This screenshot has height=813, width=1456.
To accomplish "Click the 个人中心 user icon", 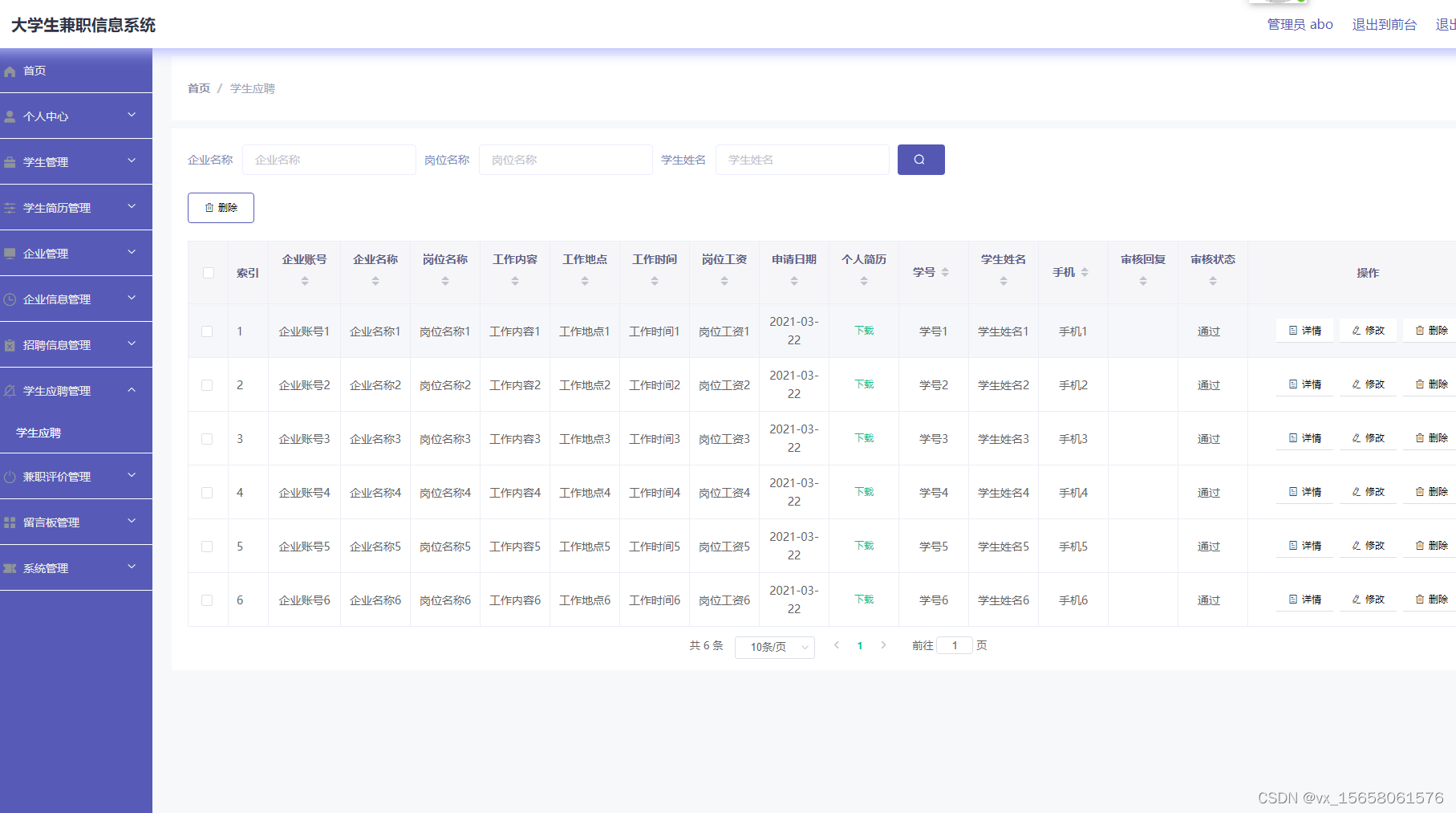I will 10,117.
